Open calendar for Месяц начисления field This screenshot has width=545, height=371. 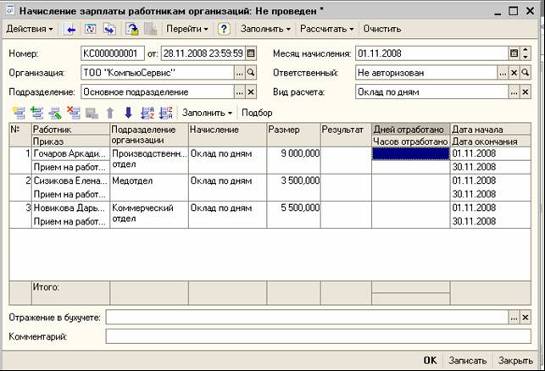[x=514, y=54]
